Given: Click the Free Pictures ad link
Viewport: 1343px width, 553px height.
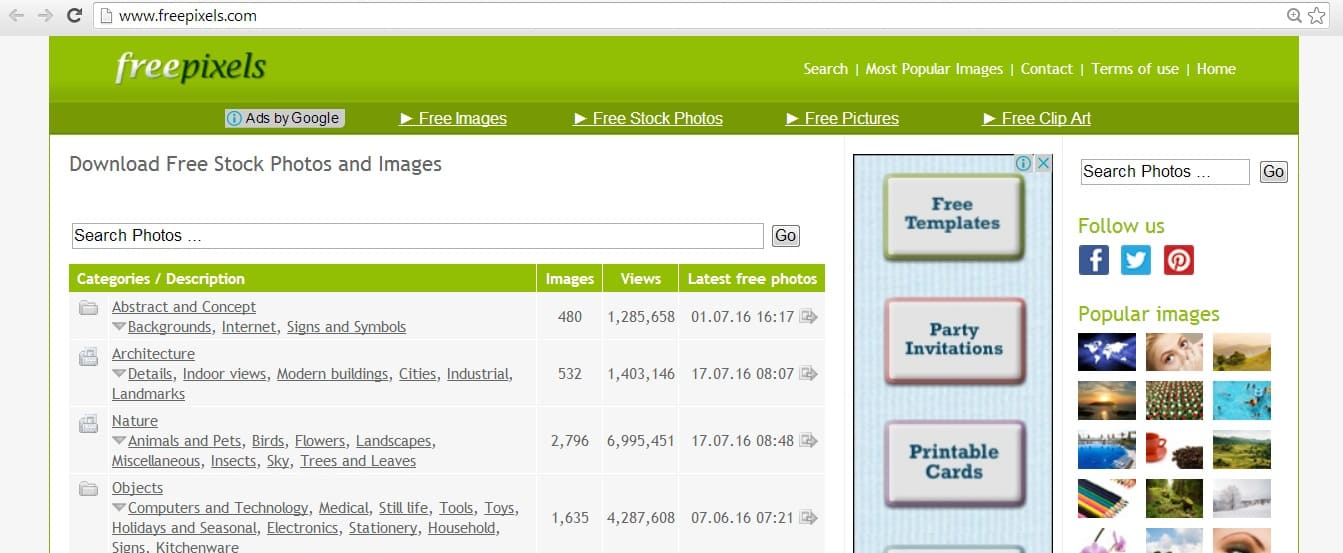Looking at the screenshot, I should point(842,118).
